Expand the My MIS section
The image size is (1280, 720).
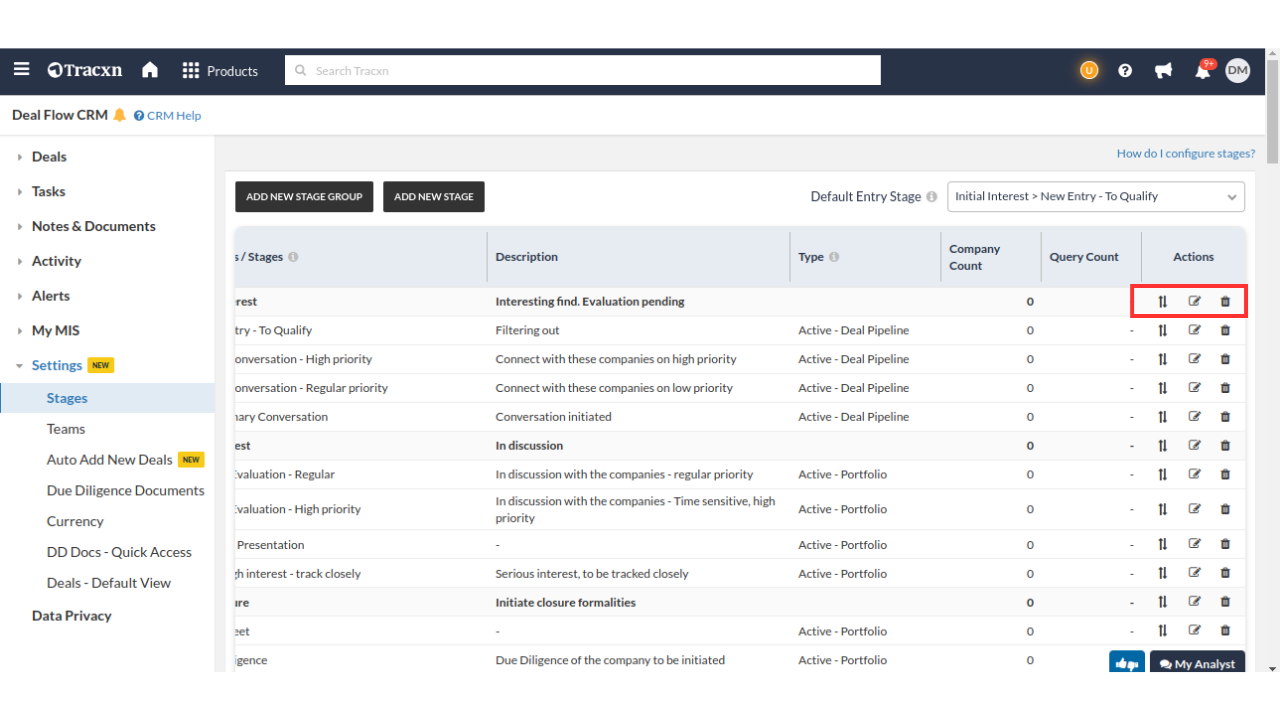55,331
